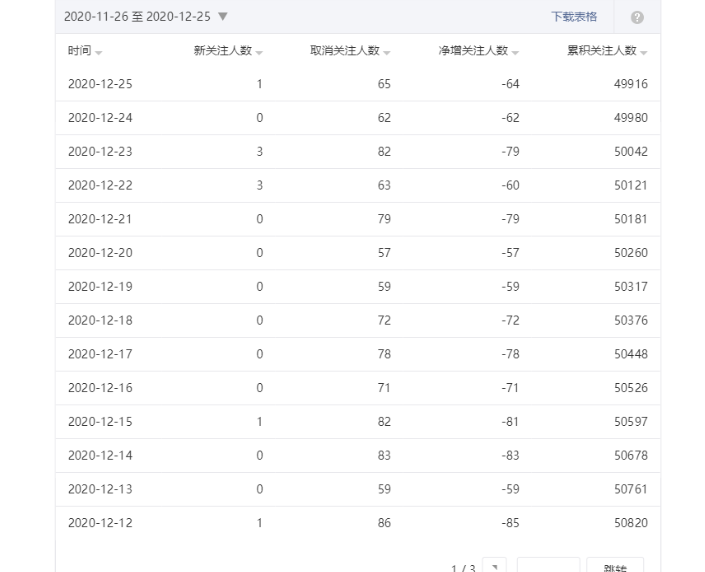Screen dimensions: 705x572
Task: Click unfollow count 63 for 2020-12-22
Action: click(x=384, y=185)
